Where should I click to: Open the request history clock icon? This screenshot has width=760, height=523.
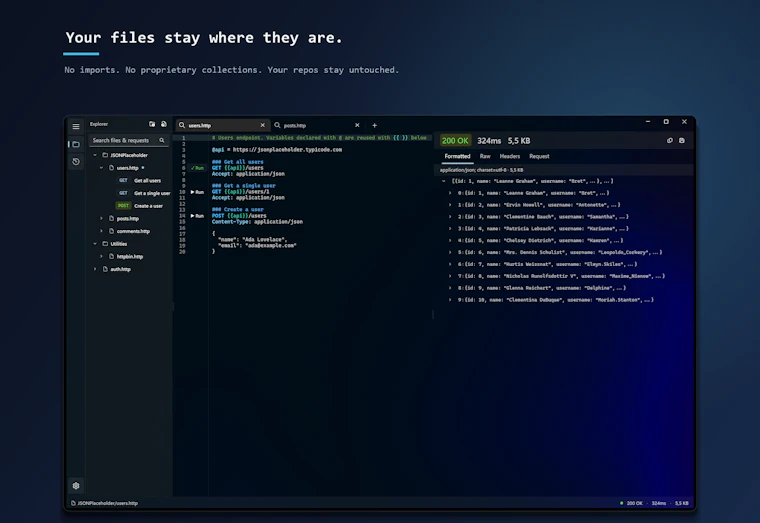point(76,161)
